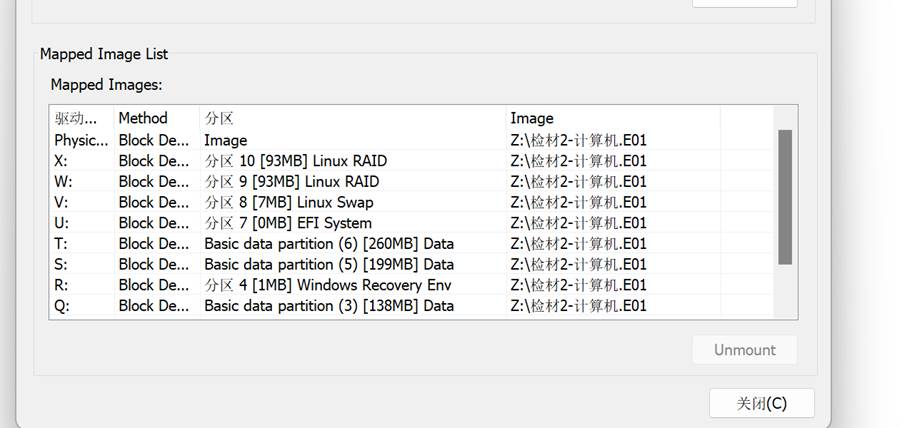Sort by the 驱动 column header
Viewport: 907px width, 428px height.
(80, 118)
